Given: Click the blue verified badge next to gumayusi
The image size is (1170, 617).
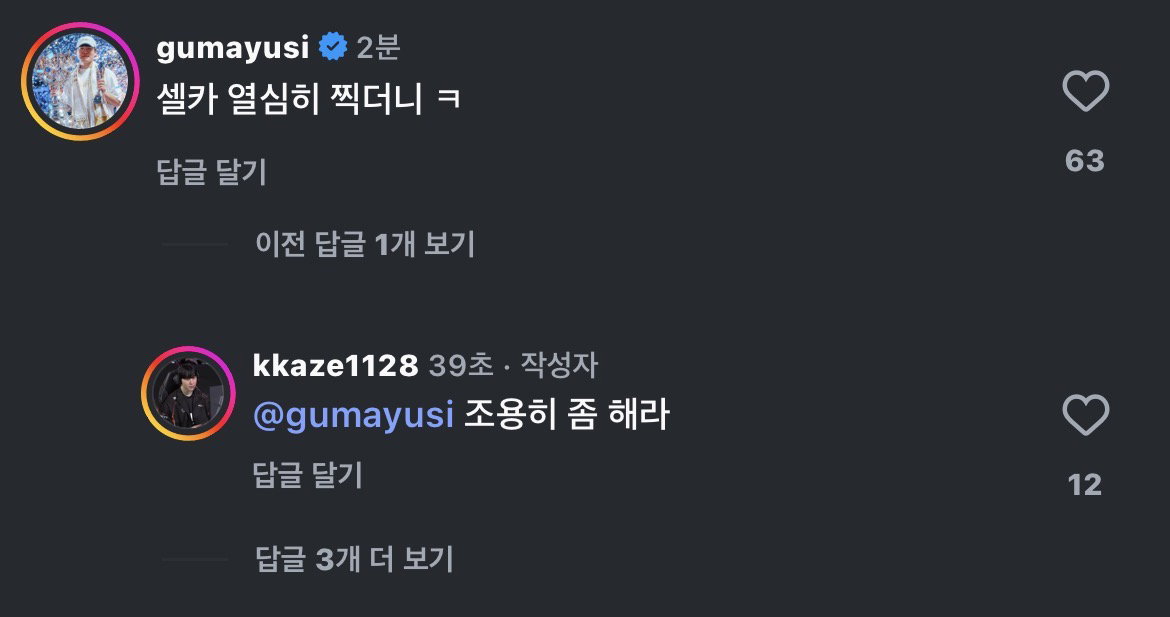Looking at the screenshot, I should pos(333,48).
